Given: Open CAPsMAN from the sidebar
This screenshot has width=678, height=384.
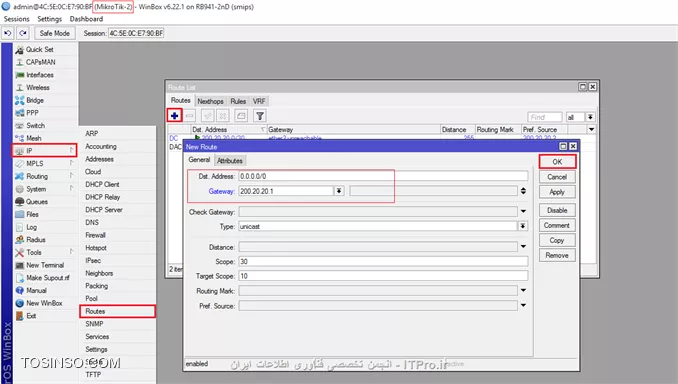Looking at the screenshot, I should point(45,62).
